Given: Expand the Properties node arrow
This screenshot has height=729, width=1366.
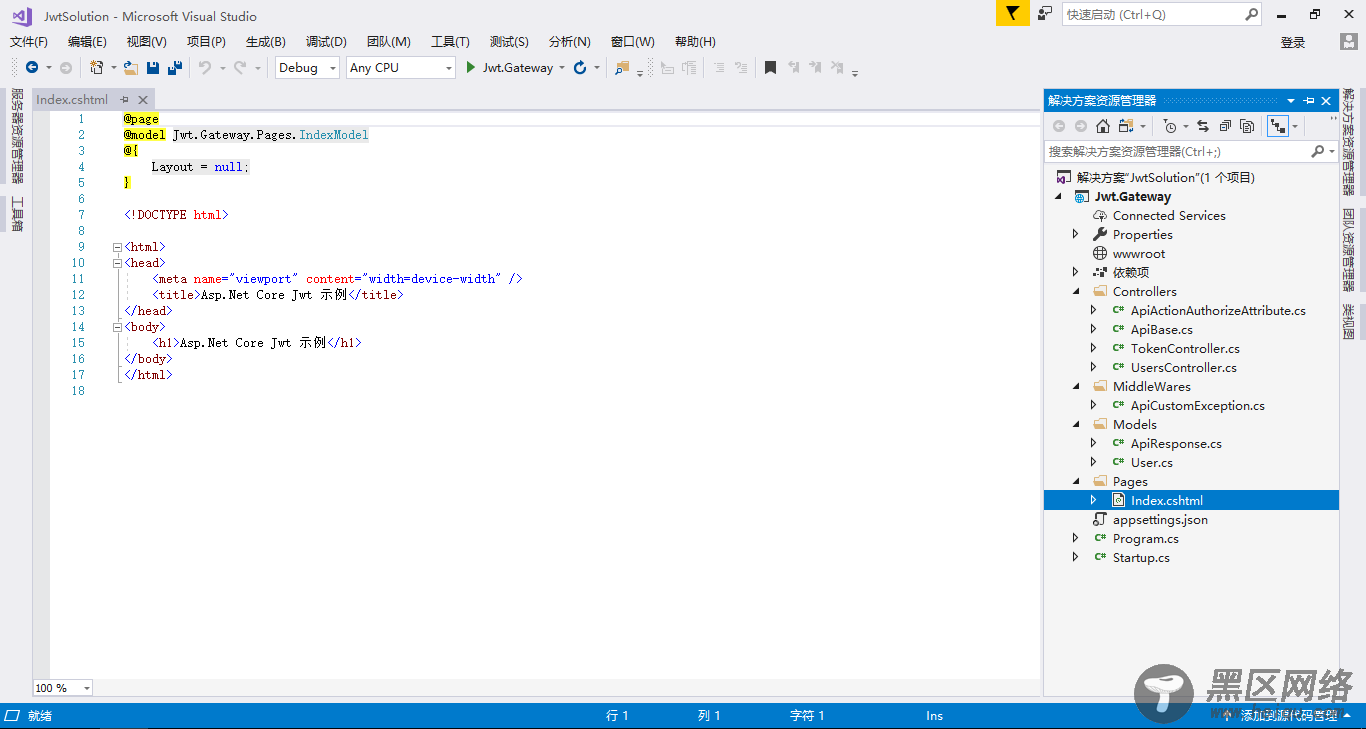Looking at the screenshot, I should point(1076,234).
